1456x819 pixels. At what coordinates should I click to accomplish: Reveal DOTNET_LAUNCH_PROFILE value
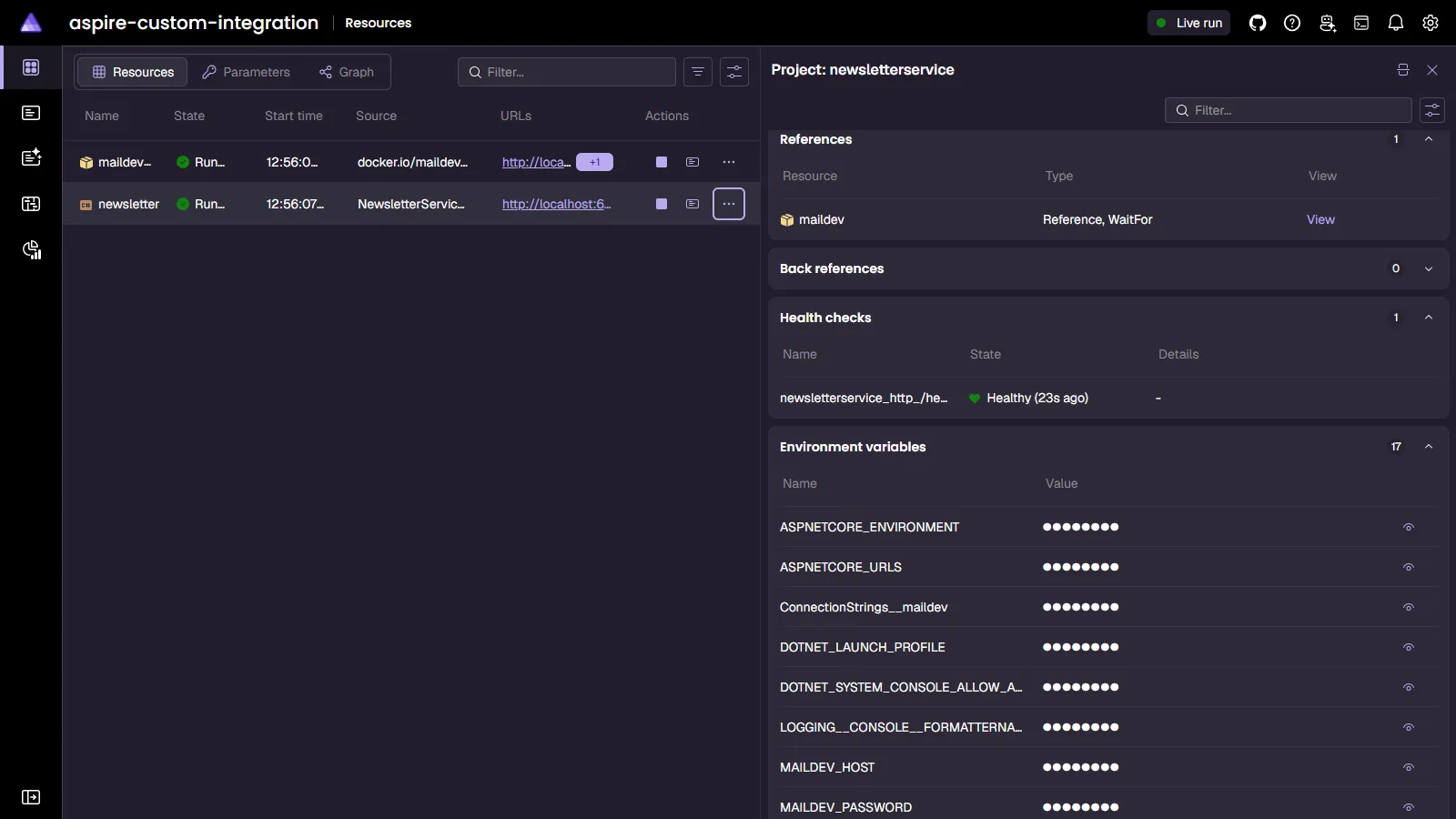tap(1409, 647)
